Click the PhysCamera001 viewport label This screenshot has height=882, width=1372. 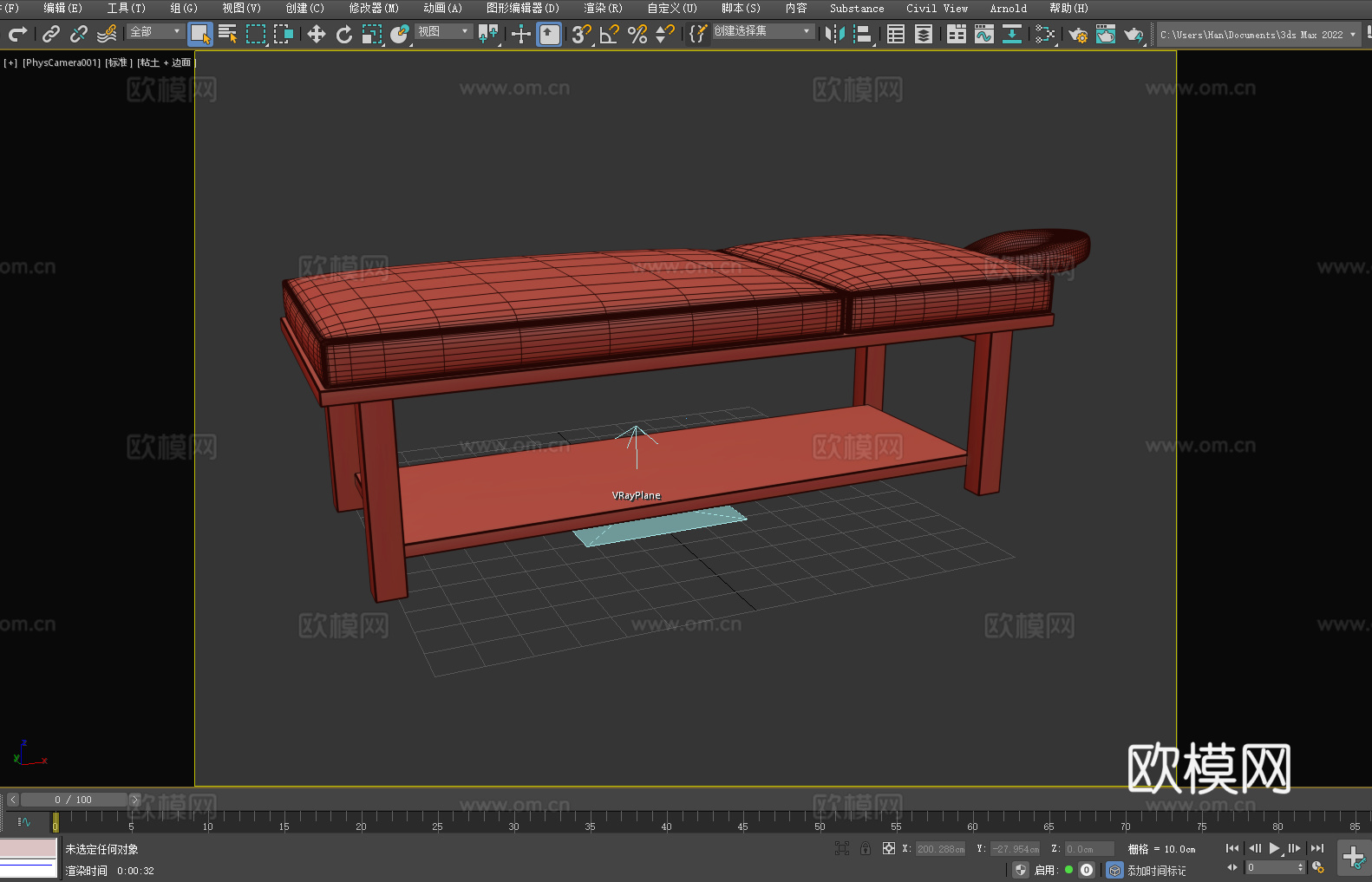62,62
